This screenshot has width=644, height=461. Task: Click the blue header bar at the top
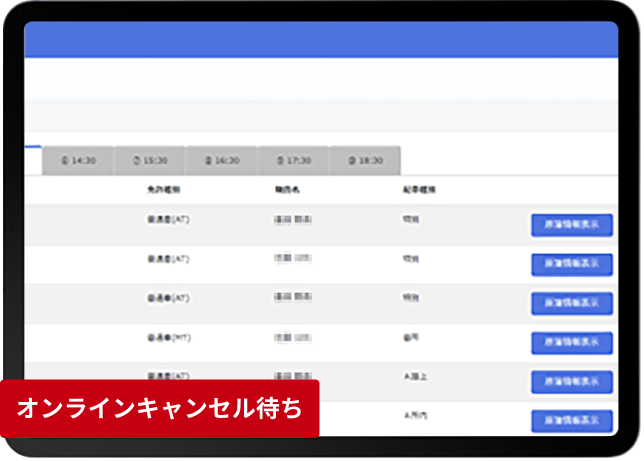320,39
